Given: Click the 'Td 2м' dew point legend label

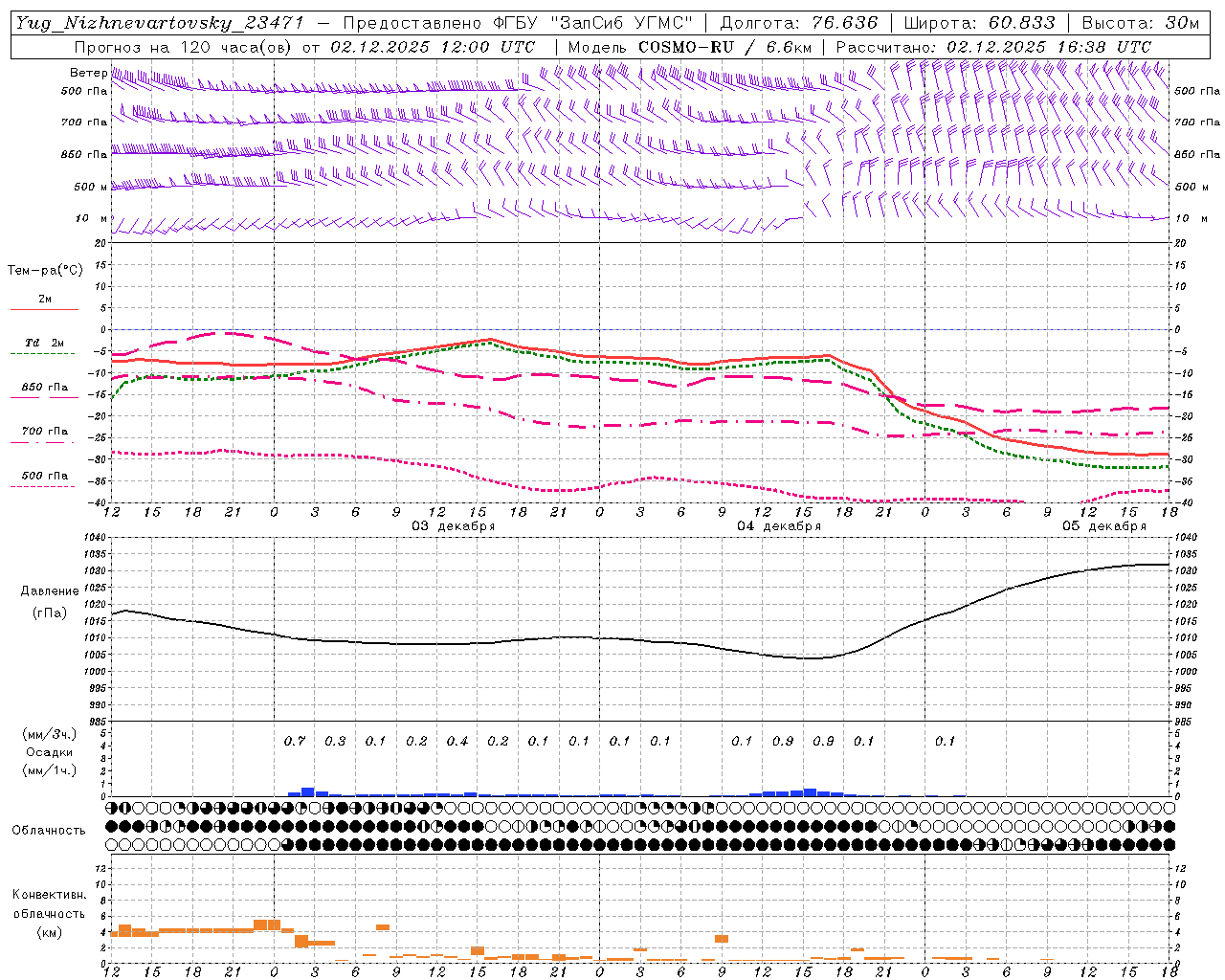Looking at the screenshot, I should point(44,343).
